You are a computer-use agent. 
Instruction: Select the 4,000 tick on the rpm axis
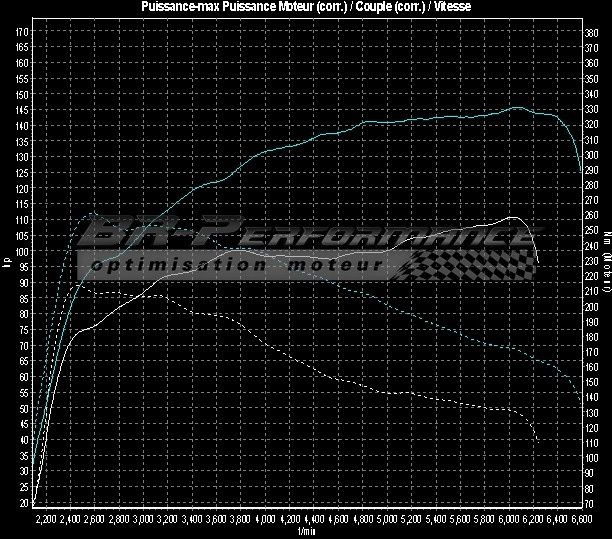point(266,520)
